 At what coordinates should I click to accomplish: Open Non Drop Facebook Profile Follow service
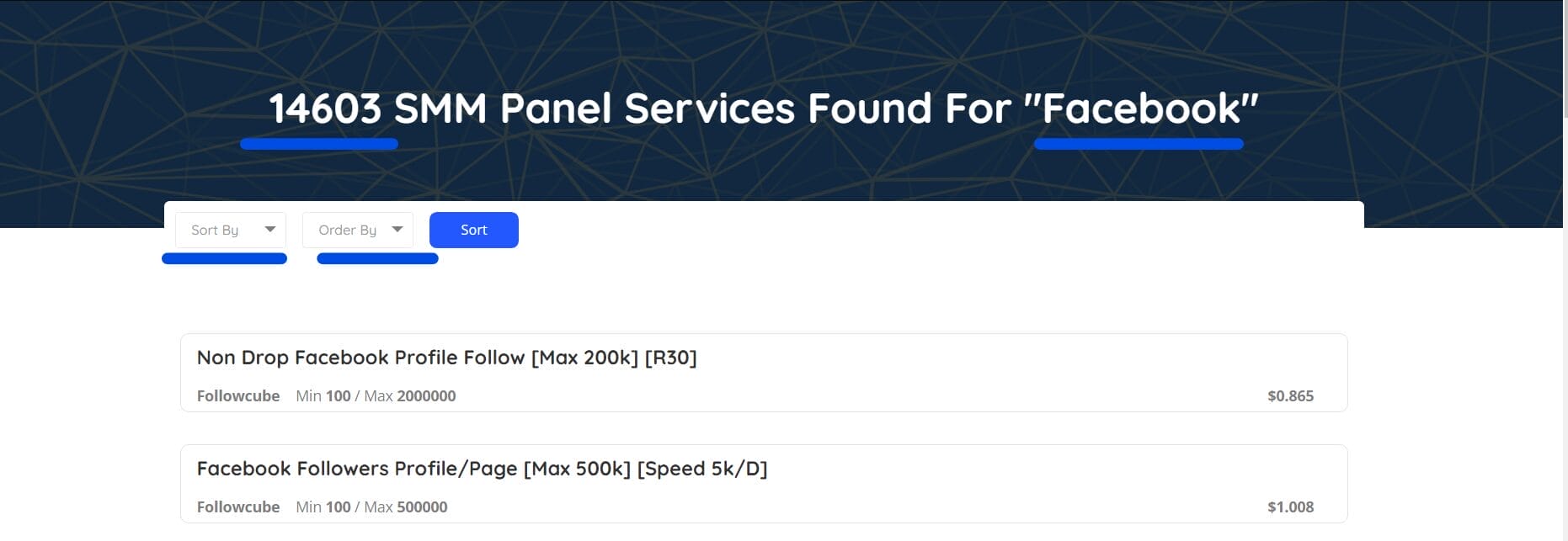pyautogui.click(x=446, y=358)
